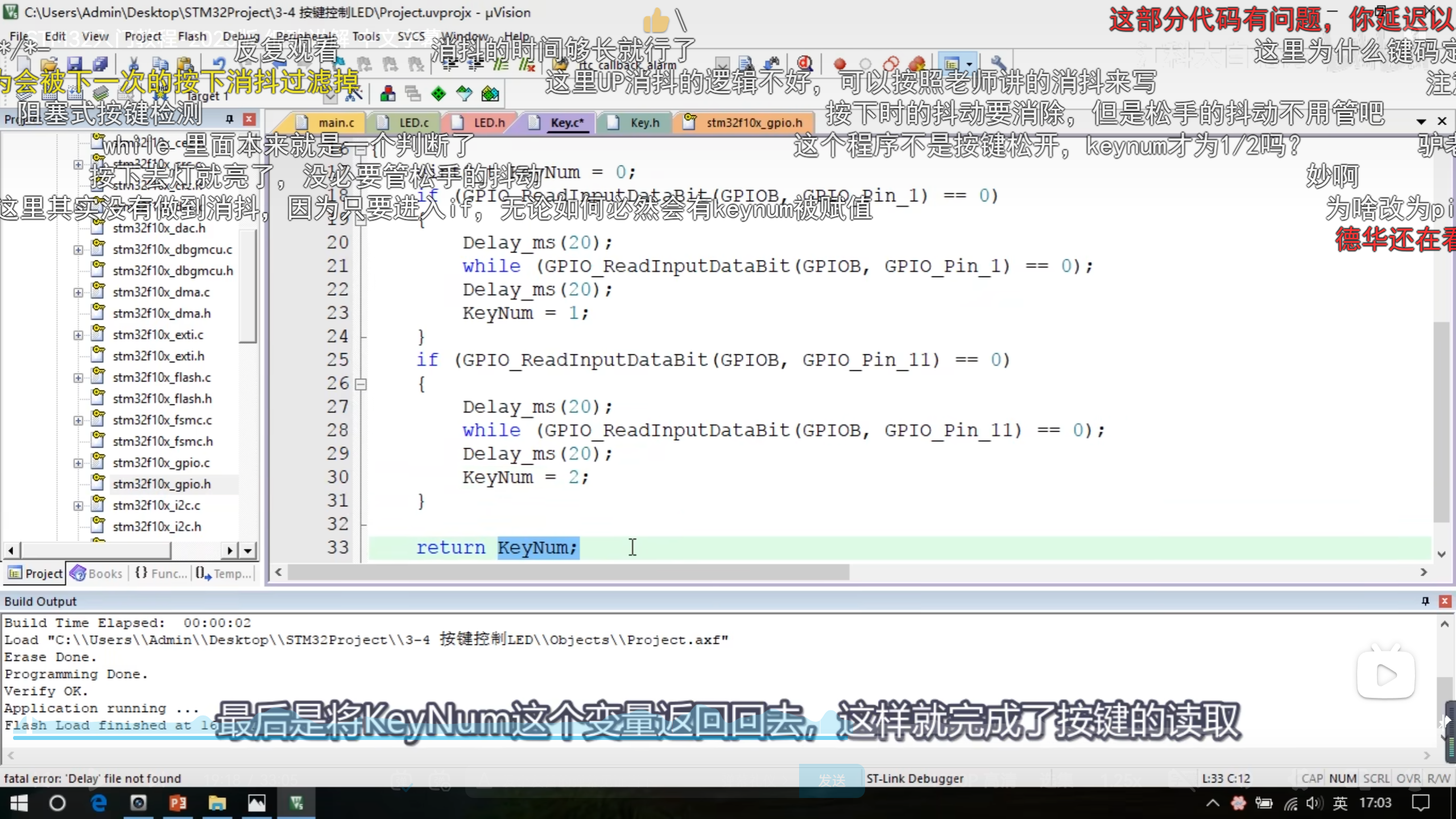Pin the Project panel

tap(229, 119)
